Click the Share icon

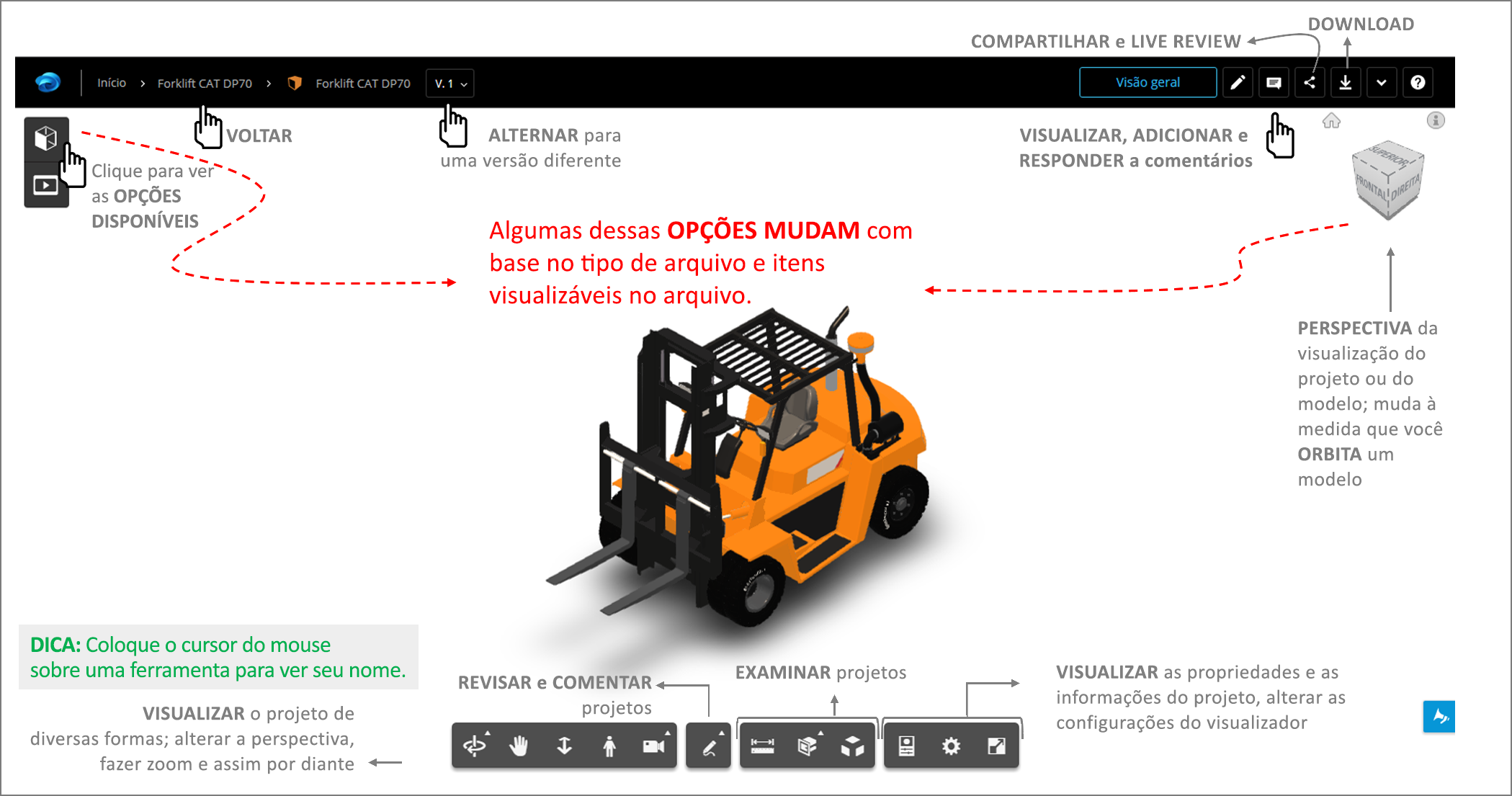(x=1310, y=83)
